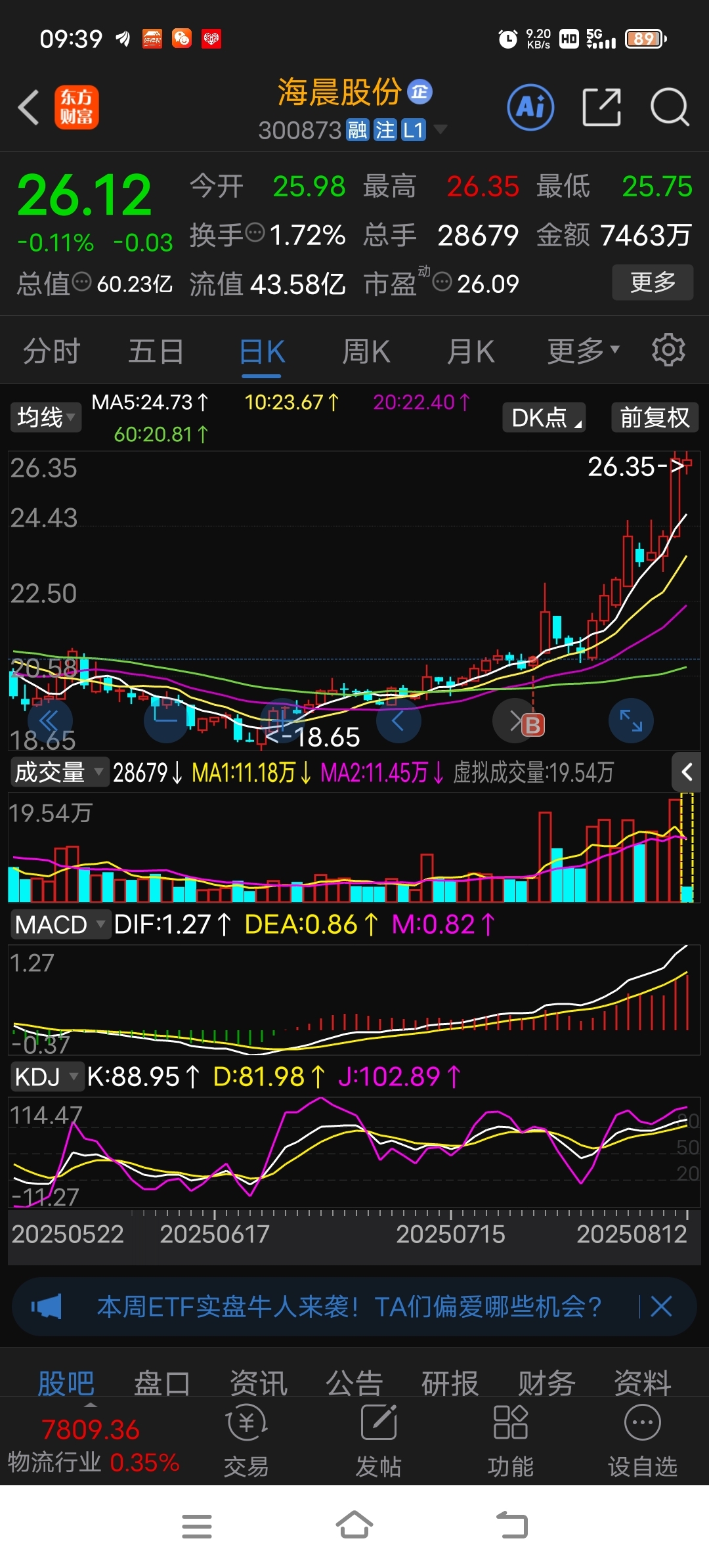Screen dimensions: 709x1568
Task: Tap the 发帖 post icon
Action: pyautogui.click(x=379, y=1440)
